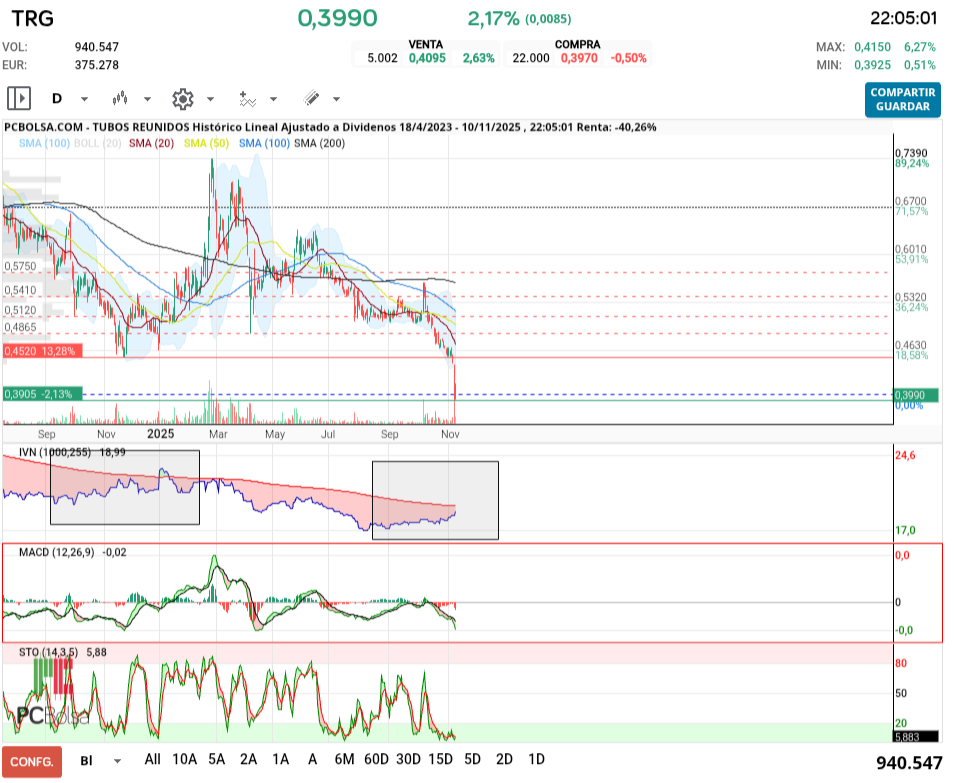
Task: Toggle the yellow SMA (50) legend
Action: coord(206,144)
